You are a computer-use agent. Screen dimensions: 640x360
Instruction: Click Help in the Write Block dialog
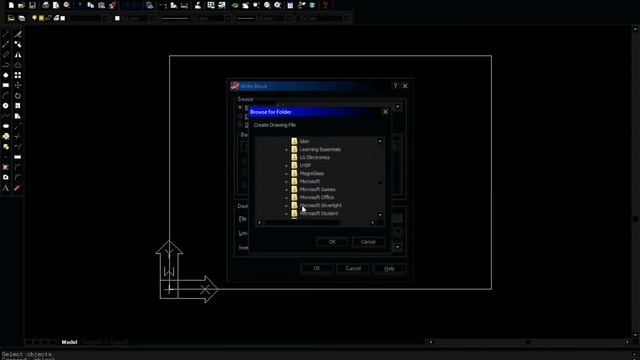click(389, 269)
